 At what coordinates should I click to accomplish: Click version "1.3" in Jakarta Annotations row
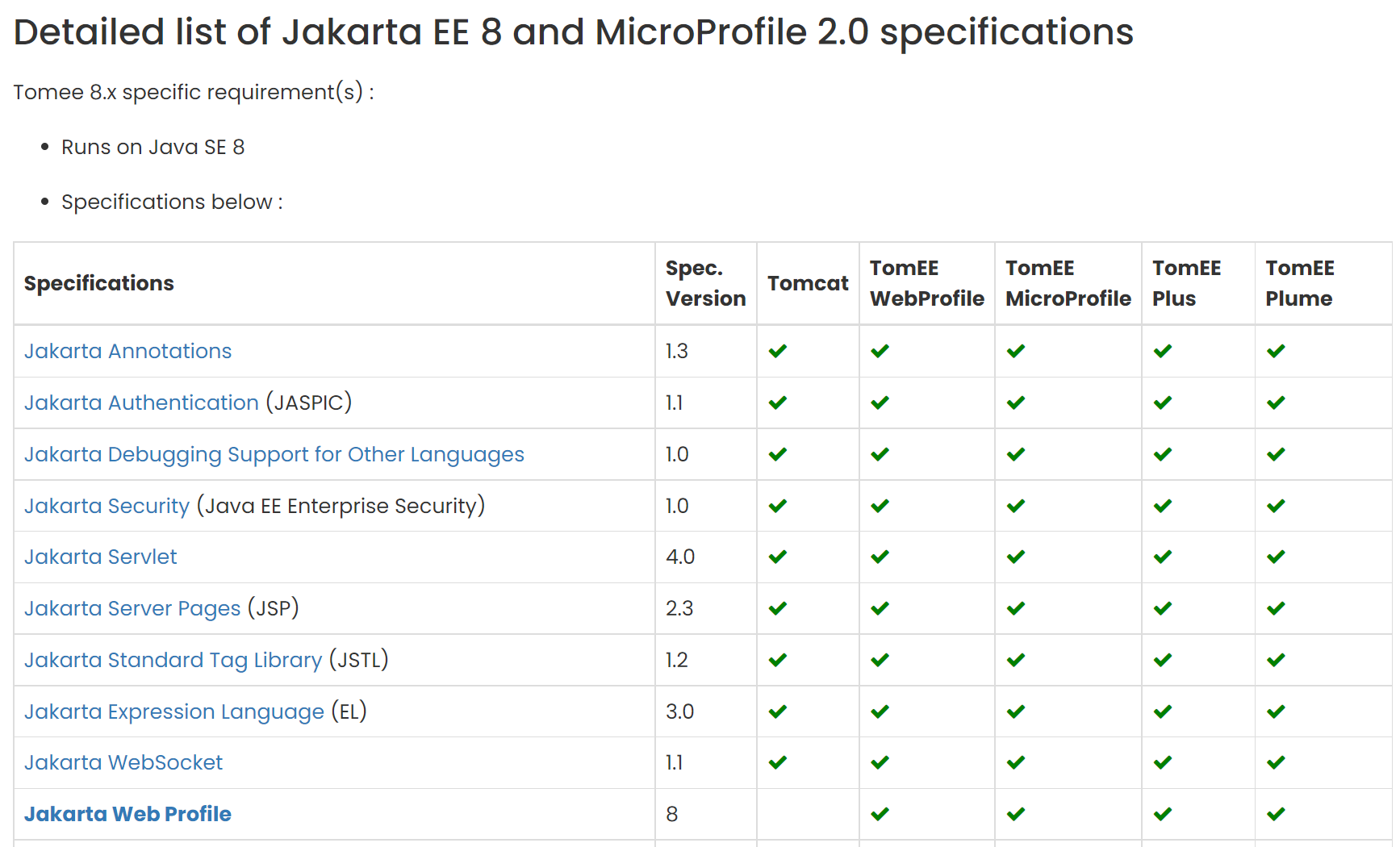677,351
